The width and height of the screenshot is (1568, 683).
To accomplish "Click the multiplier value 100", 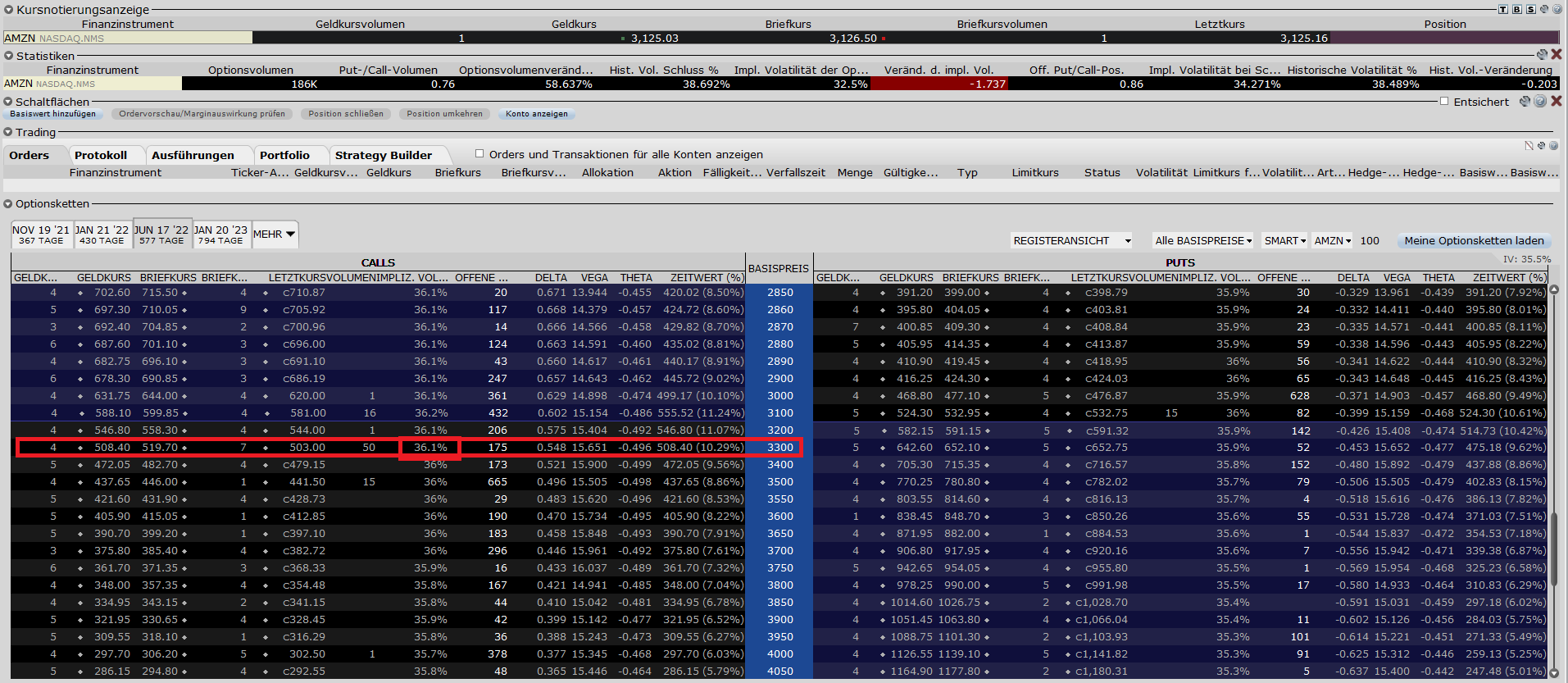I will click(1370, 241).
